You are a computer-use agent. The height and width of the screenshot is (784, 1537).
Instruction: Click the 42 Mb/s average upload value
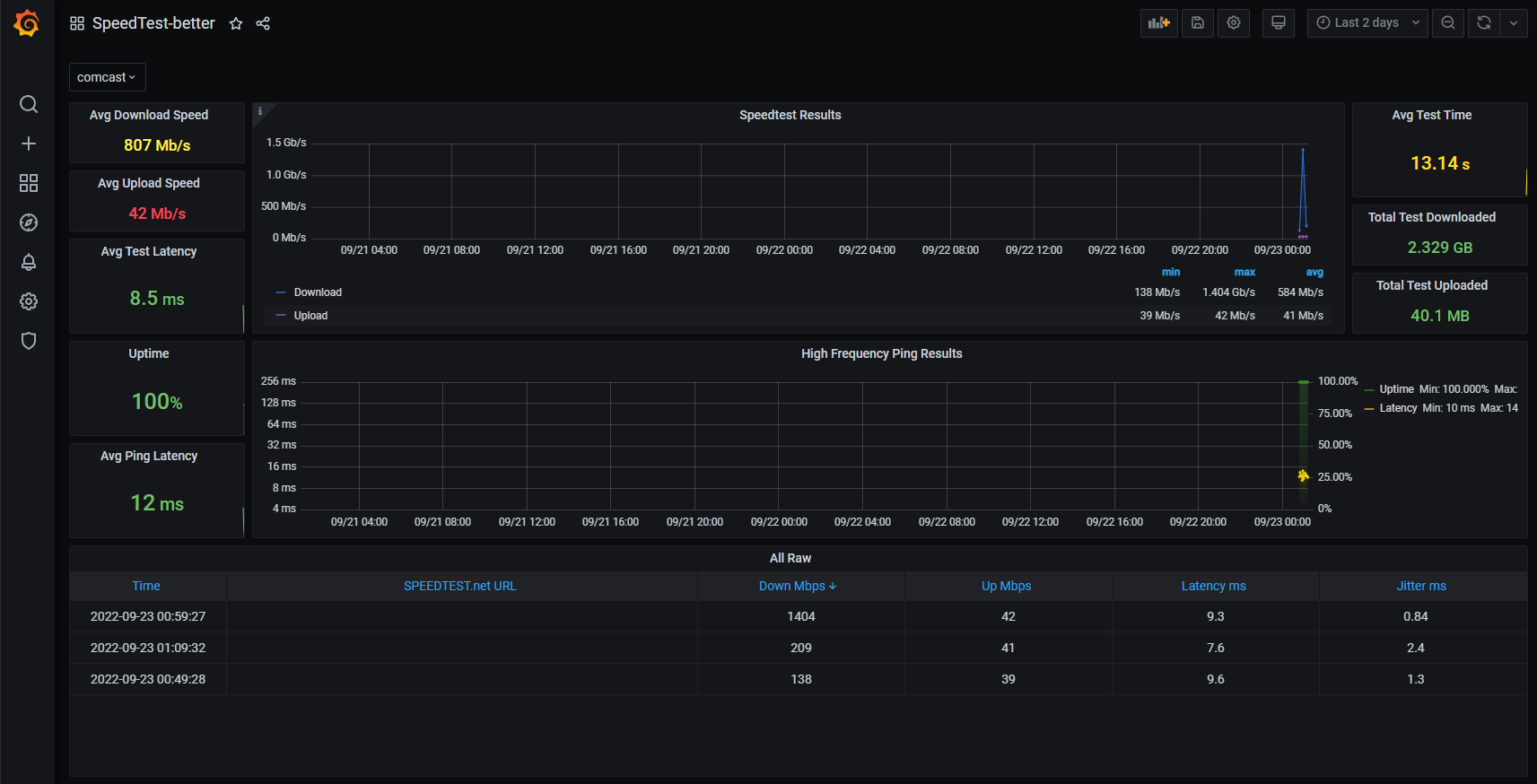click(x=157, y=213)
